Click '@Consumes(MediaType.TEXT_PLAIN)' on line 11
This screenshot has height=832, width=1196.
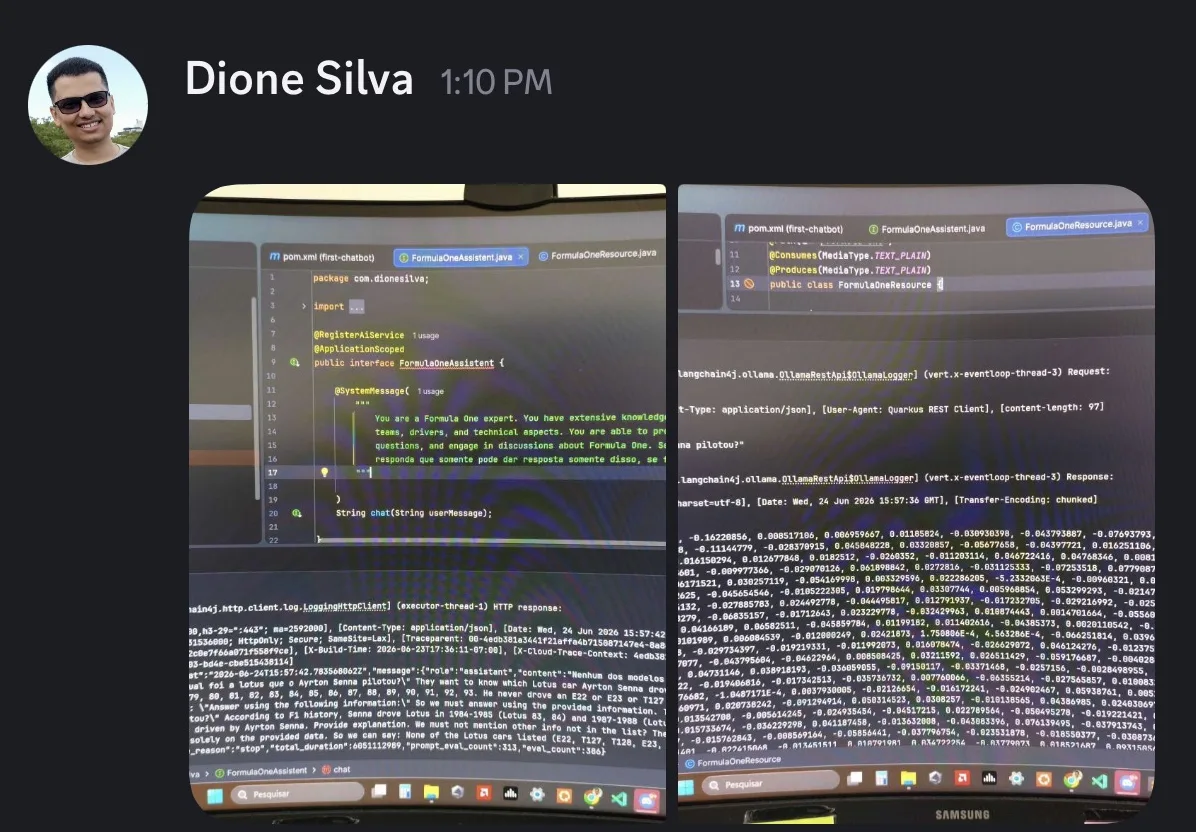click(x=849, y=255)
